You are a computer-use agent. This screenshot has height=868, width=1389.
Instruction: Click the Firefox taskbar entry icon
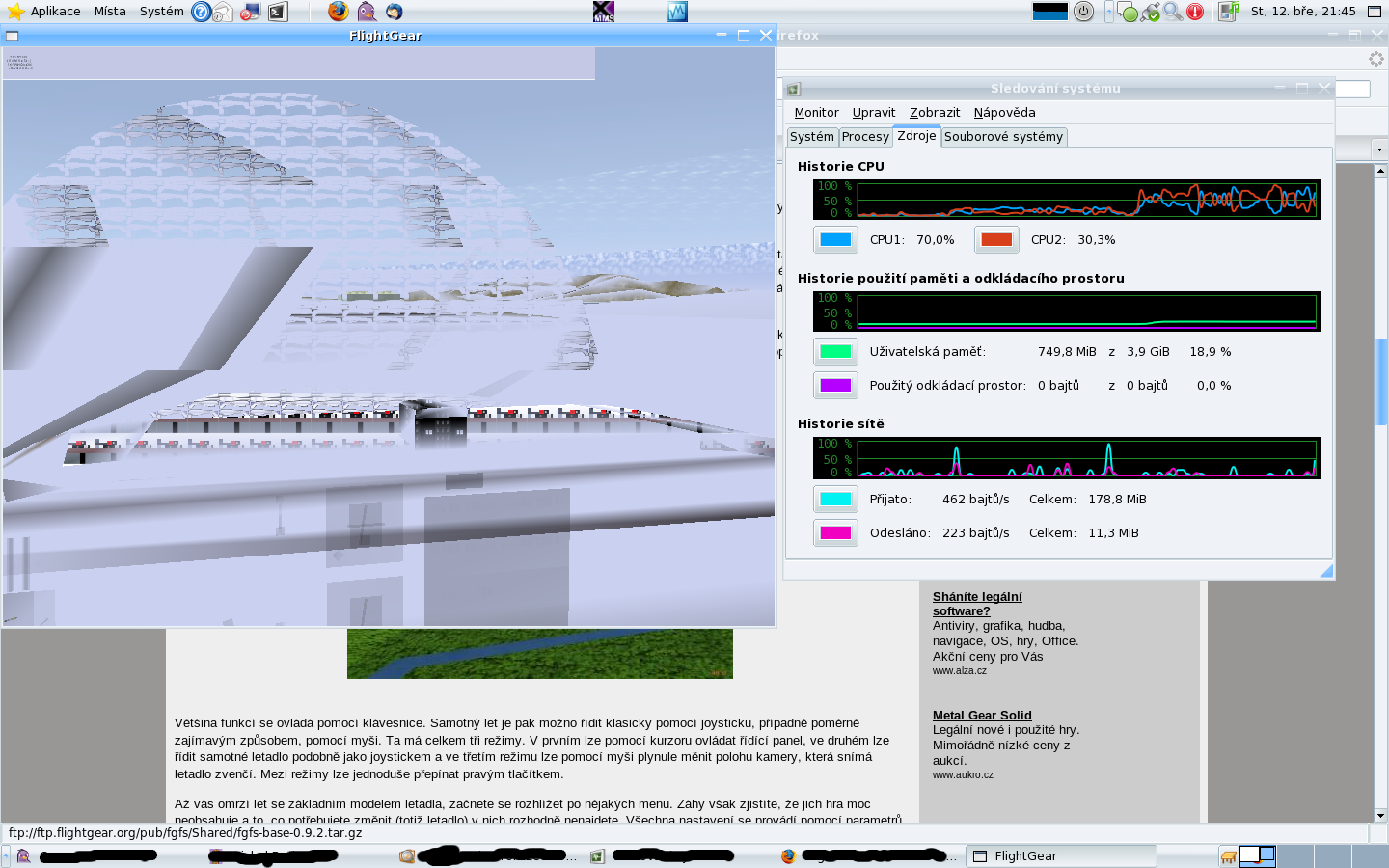tap(788, 855)
